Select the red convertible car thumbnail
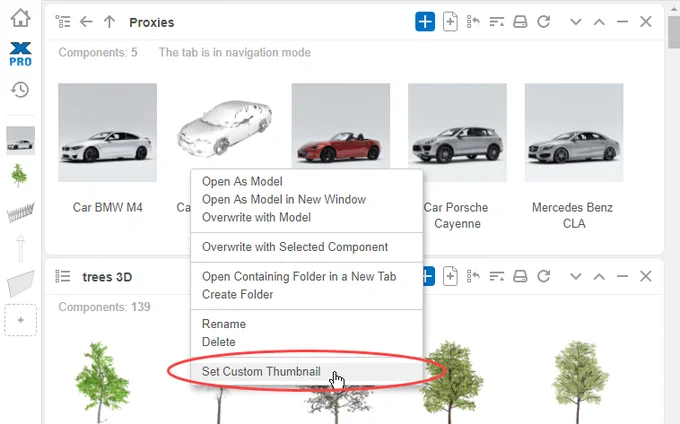Screen dimensions: 680x424 (x=341, y=126)
